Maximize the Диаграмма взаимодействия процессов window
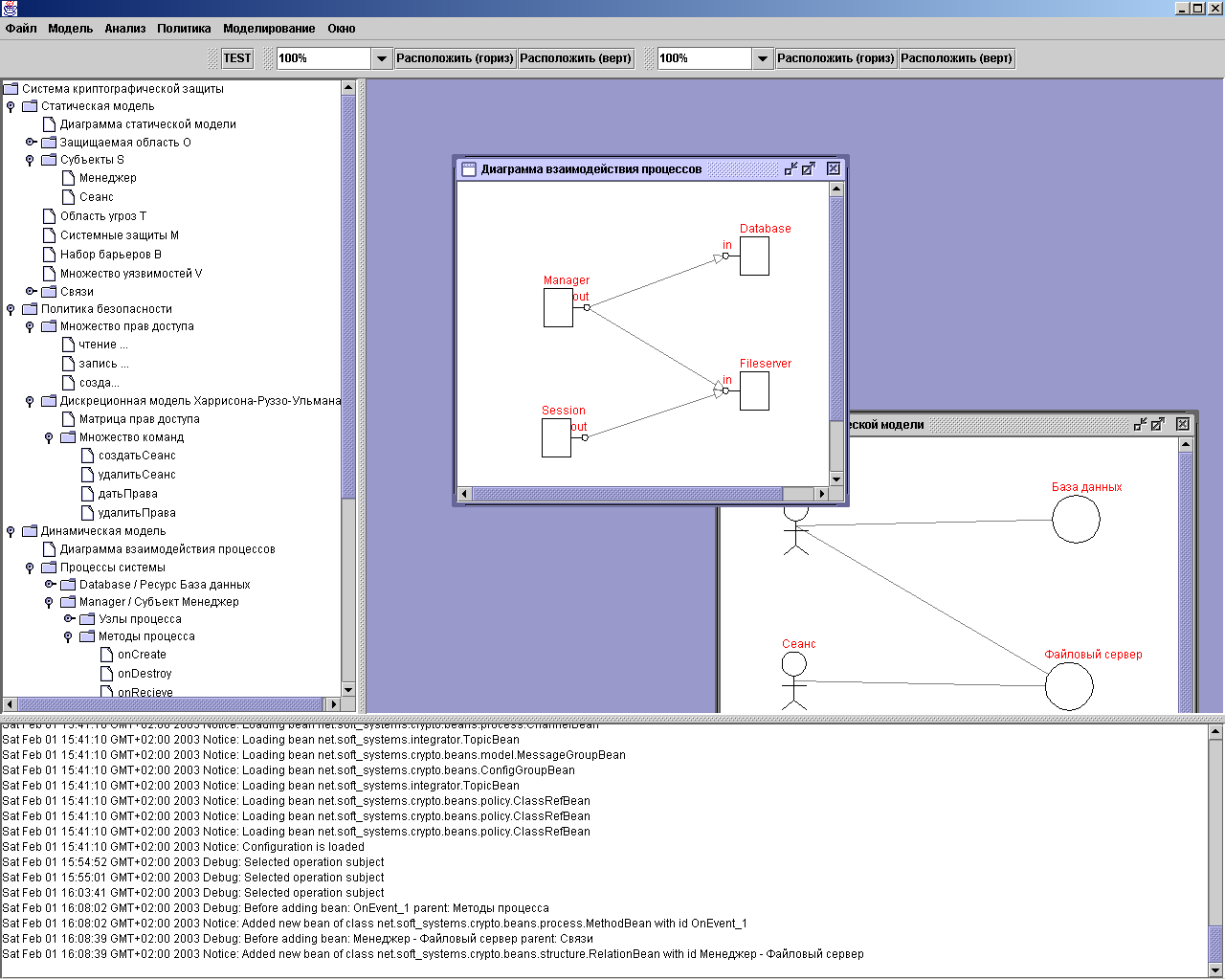Screen dimensions: 1225x980 808,168
